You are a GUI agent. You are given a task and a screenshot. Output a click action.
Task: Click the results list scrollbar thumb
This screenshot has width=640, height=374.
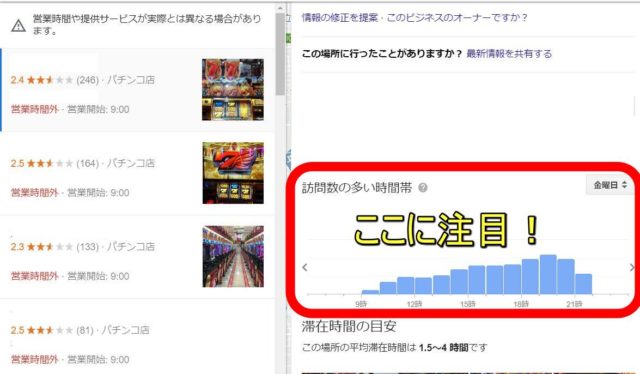pyautogui.click(x=280, y=53)
